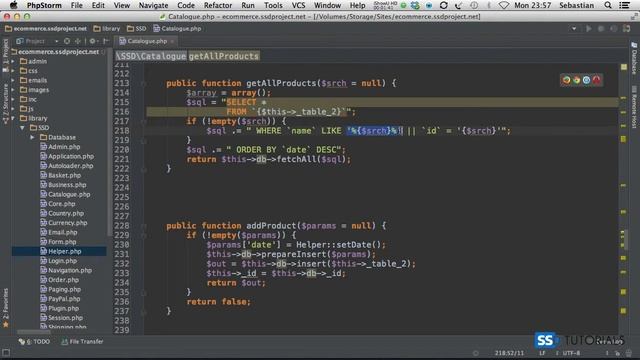This screenshot has width=640, height=360.
Task: Click \SSD\Catalogue class breadcrumb
Action: coord(151,56)
